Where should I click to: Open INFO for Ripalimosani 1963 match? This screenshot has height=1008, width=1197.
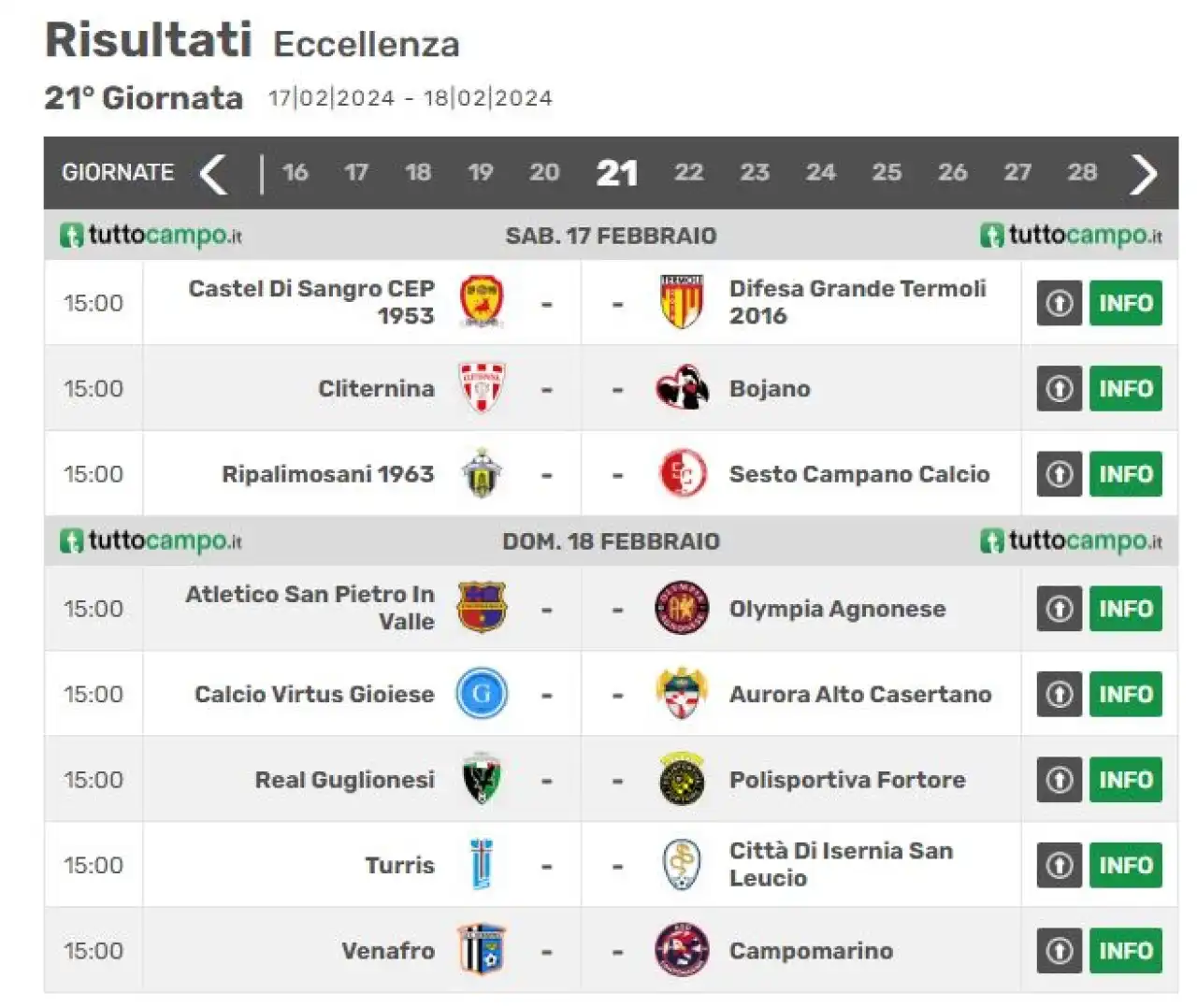[1125, 474]
